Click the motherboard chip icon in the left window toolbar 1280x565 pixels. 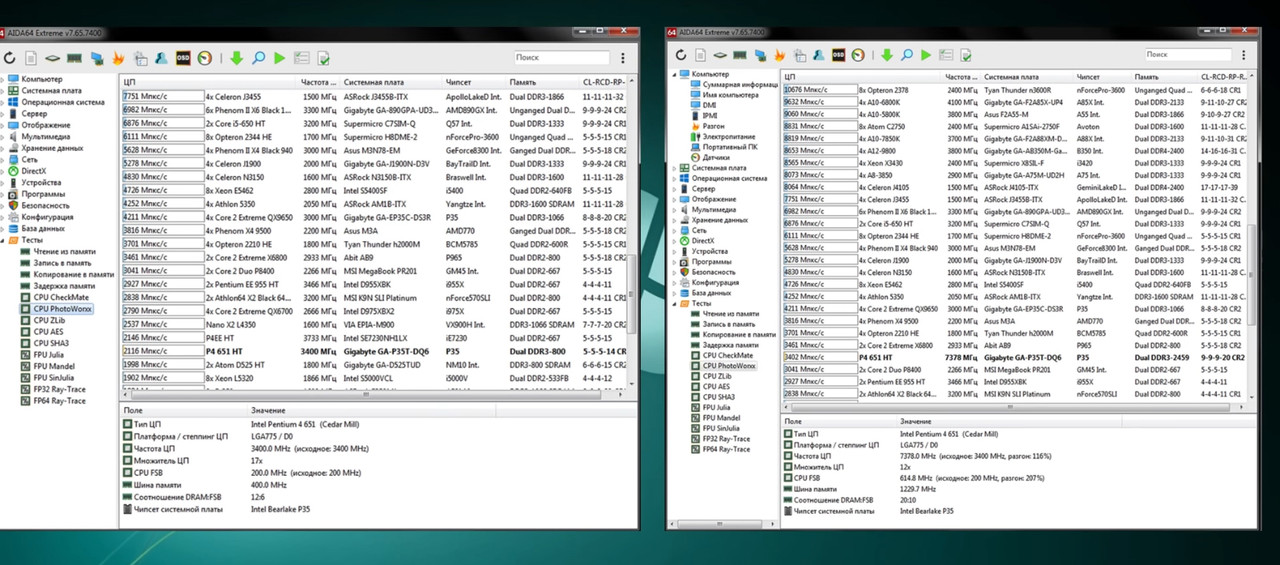pyautogui.click(x=53, y=58)
